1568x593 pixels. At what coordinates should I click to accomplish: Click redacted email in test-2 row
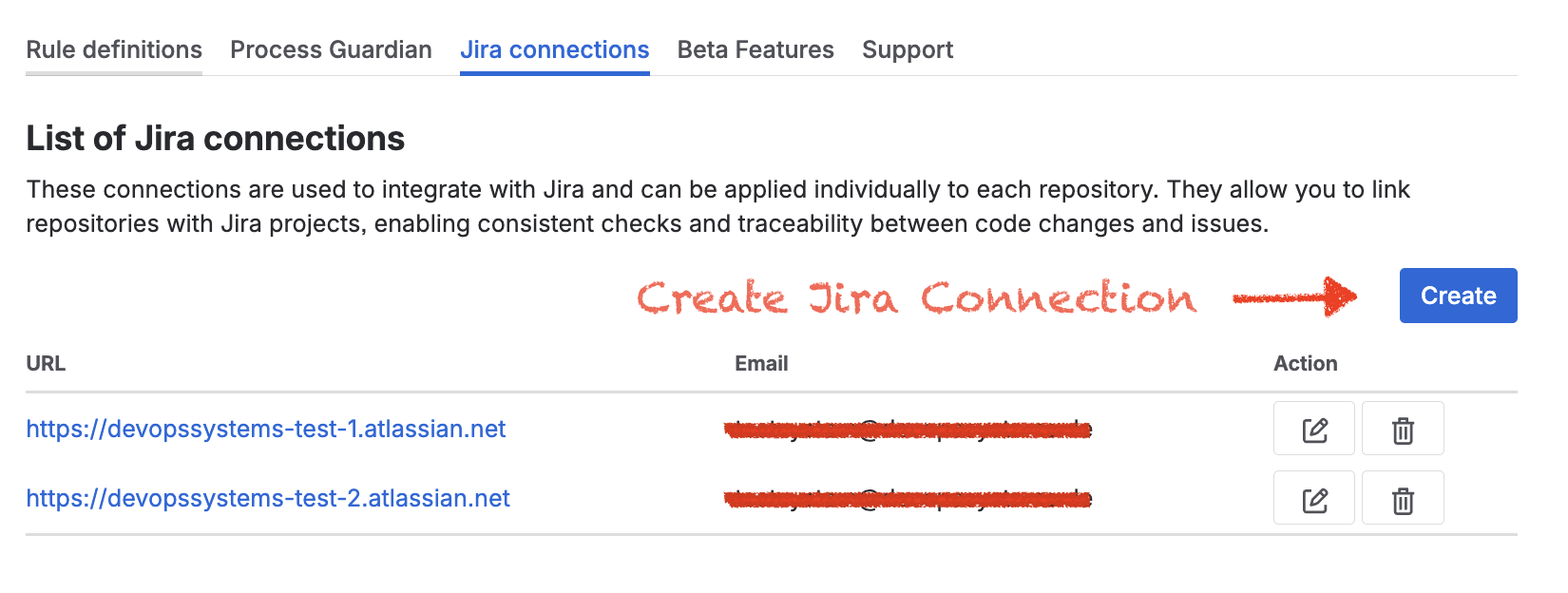[x=908, y=499]
